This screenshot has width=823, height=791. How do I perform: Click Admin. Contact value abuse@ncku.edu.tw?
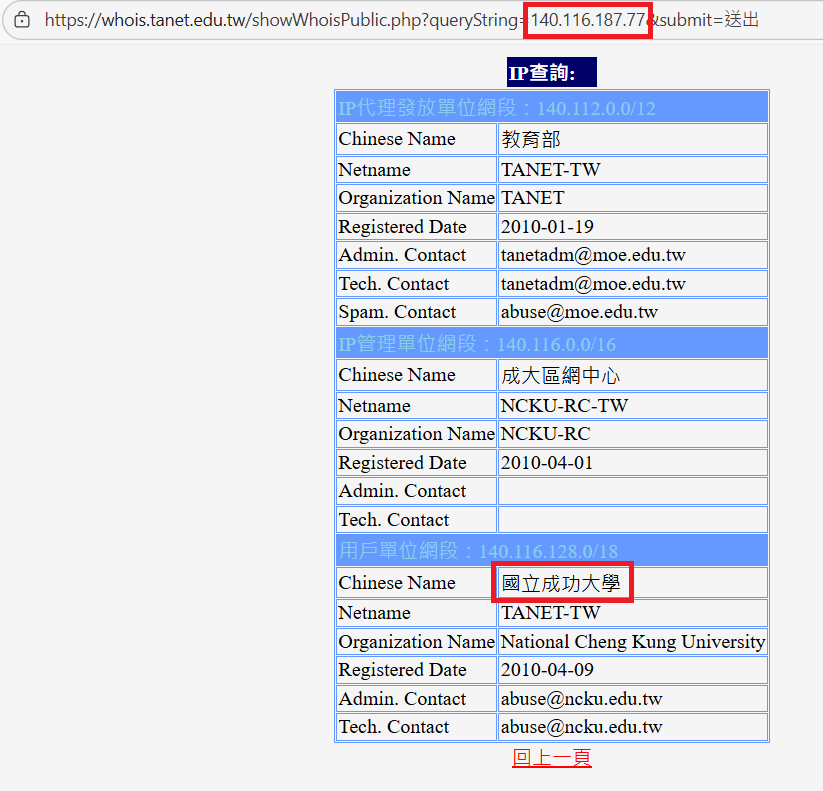[632, 699]
